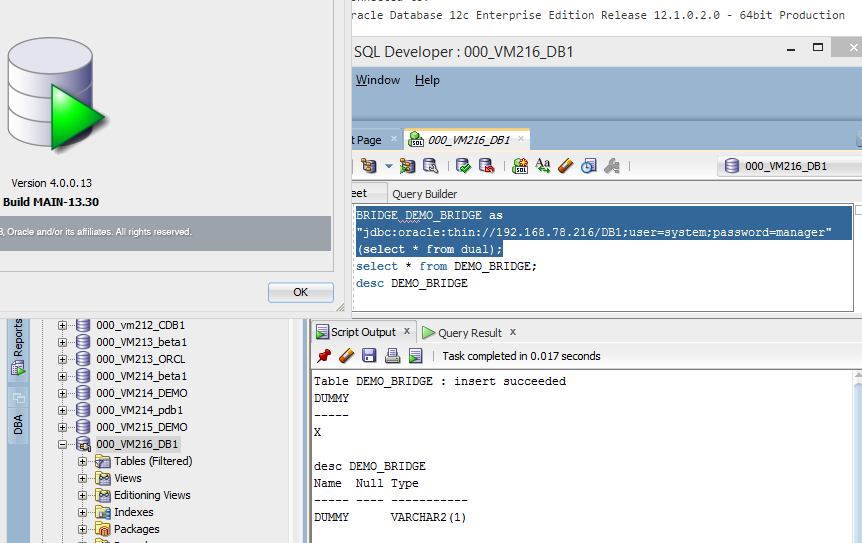This screenshot has width=862, height=543.
Task: Open the 000_VM216_DB1 connection dropdown
Action: [790, 166]
